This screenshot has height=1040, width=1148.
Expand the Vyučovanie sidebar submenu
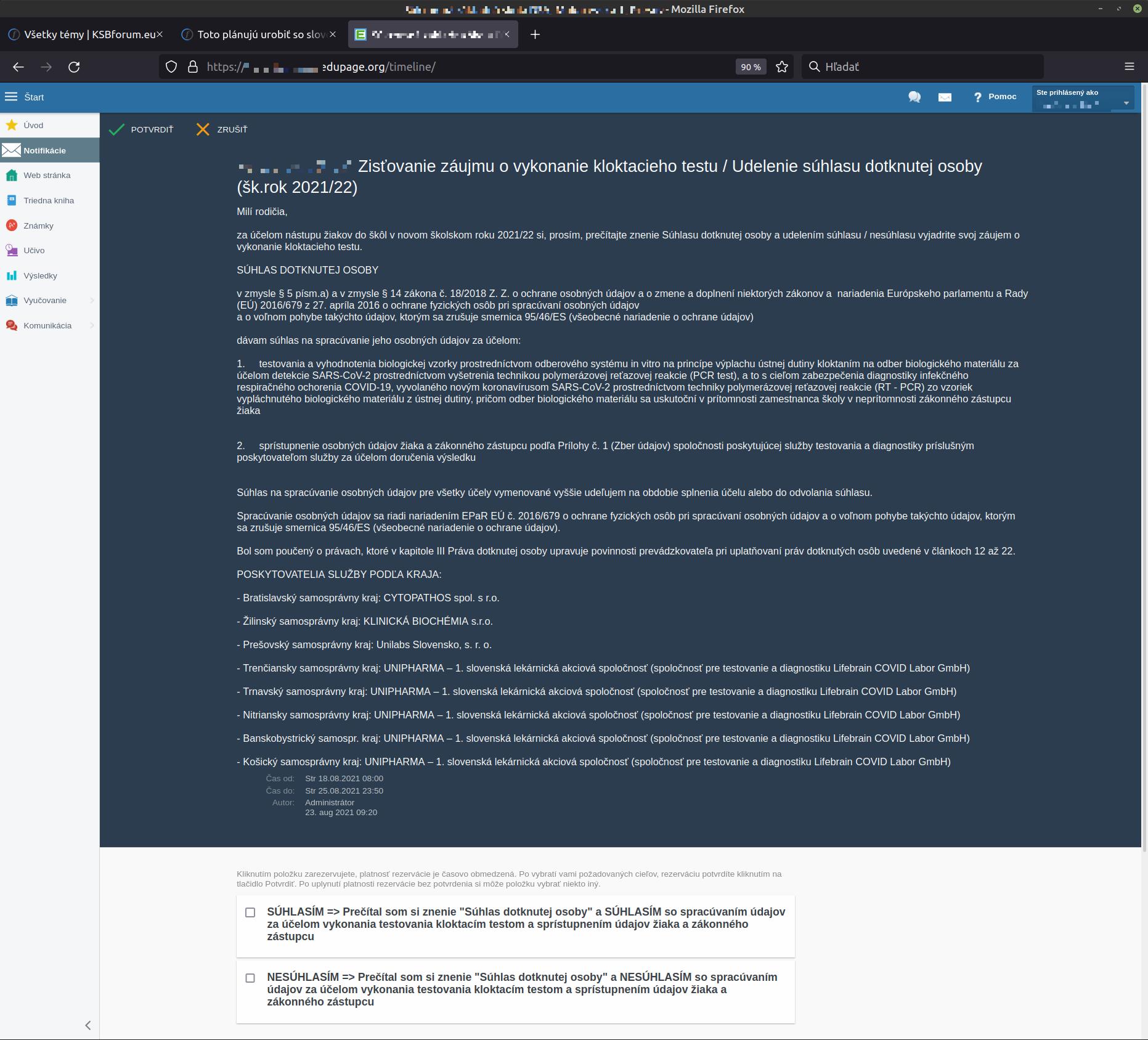tap(92, 301)
